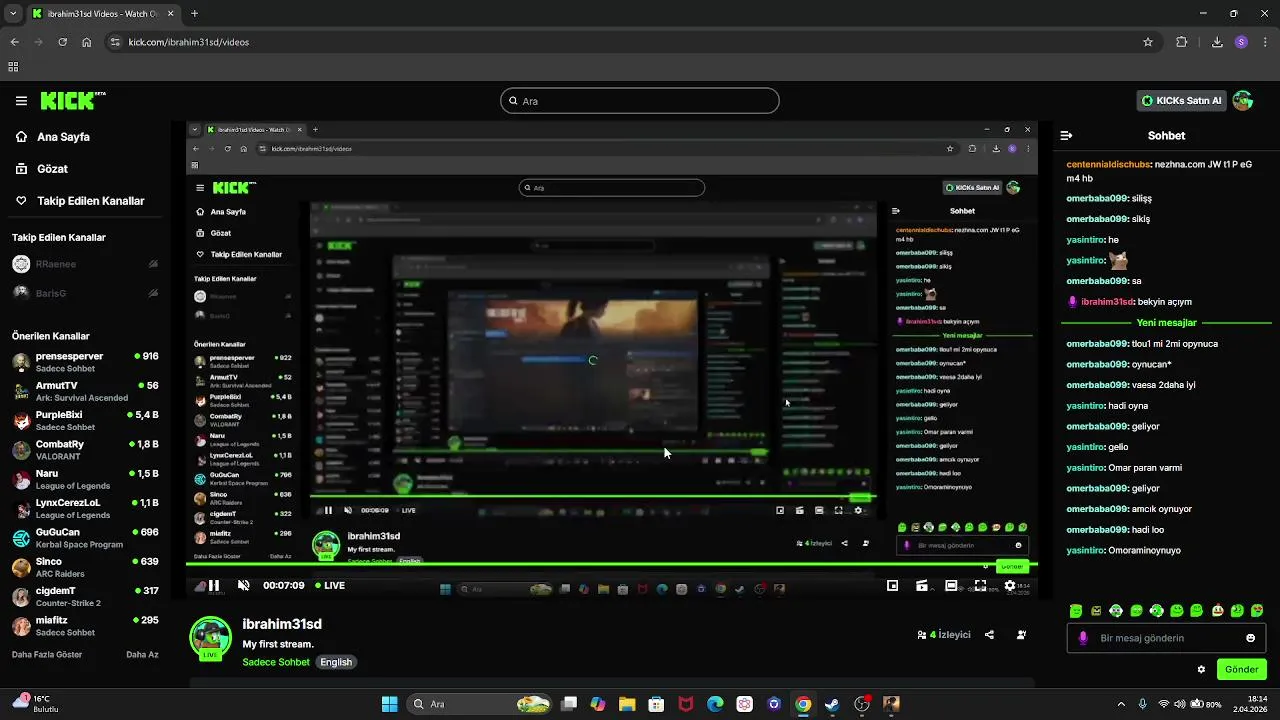Open the Windows Start menu
This screenshot has height=720, width=1280.
point(390,704)
